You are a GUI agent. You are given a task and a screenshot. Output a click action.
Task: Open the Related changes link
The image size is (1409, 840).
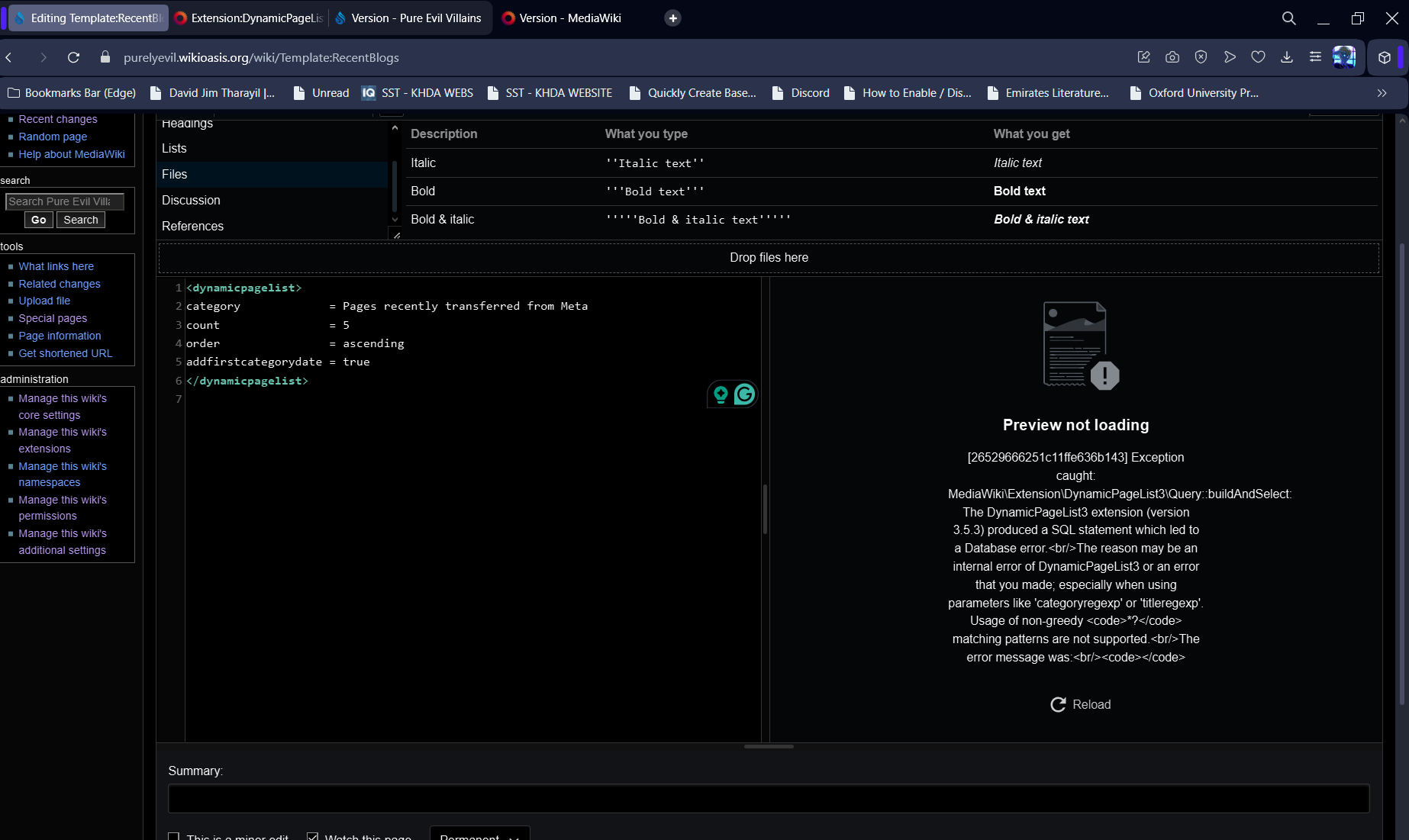(60, 285)
